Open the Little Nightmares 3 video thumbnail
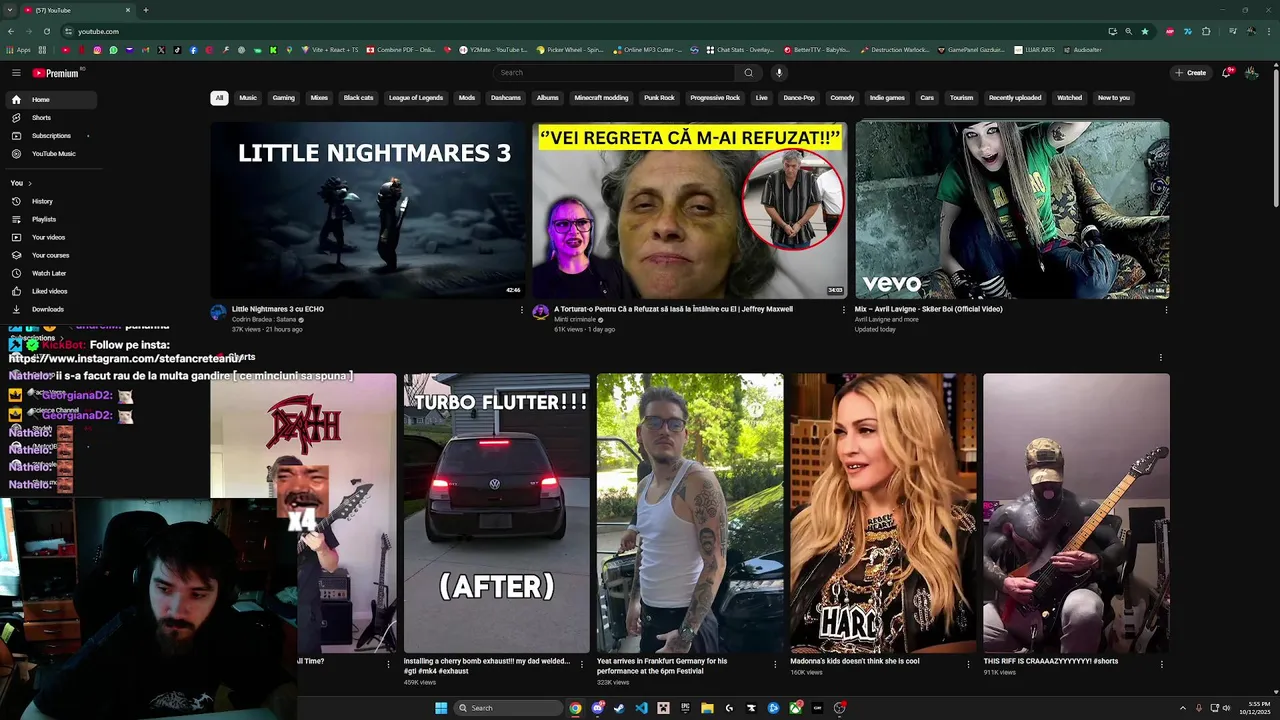Screen dimensions: 1280x720 click(367, 210)
